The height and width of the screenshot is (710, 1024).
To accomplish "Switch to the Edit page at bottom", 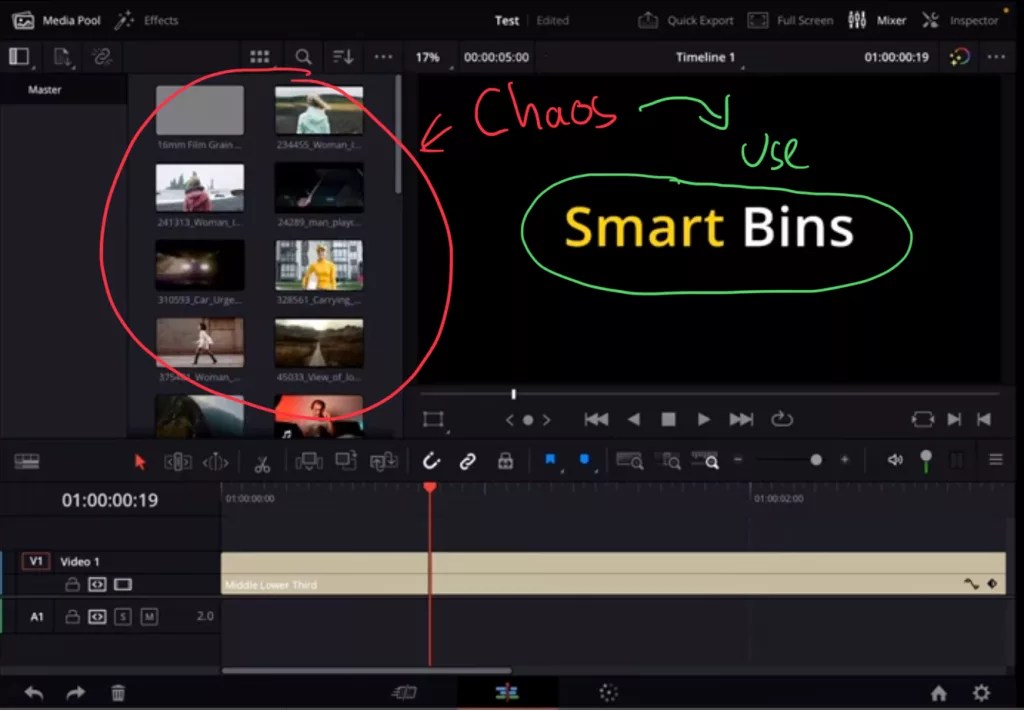I will [x=506, y=691].
